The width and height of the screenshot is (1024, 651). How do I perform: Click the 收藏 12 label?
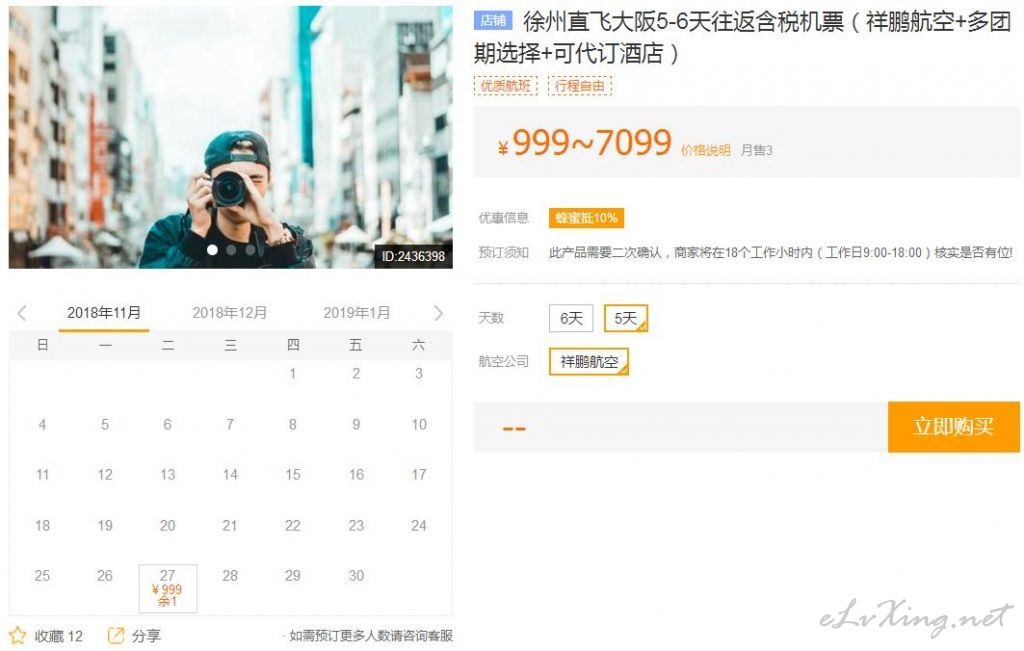[59, 636]
